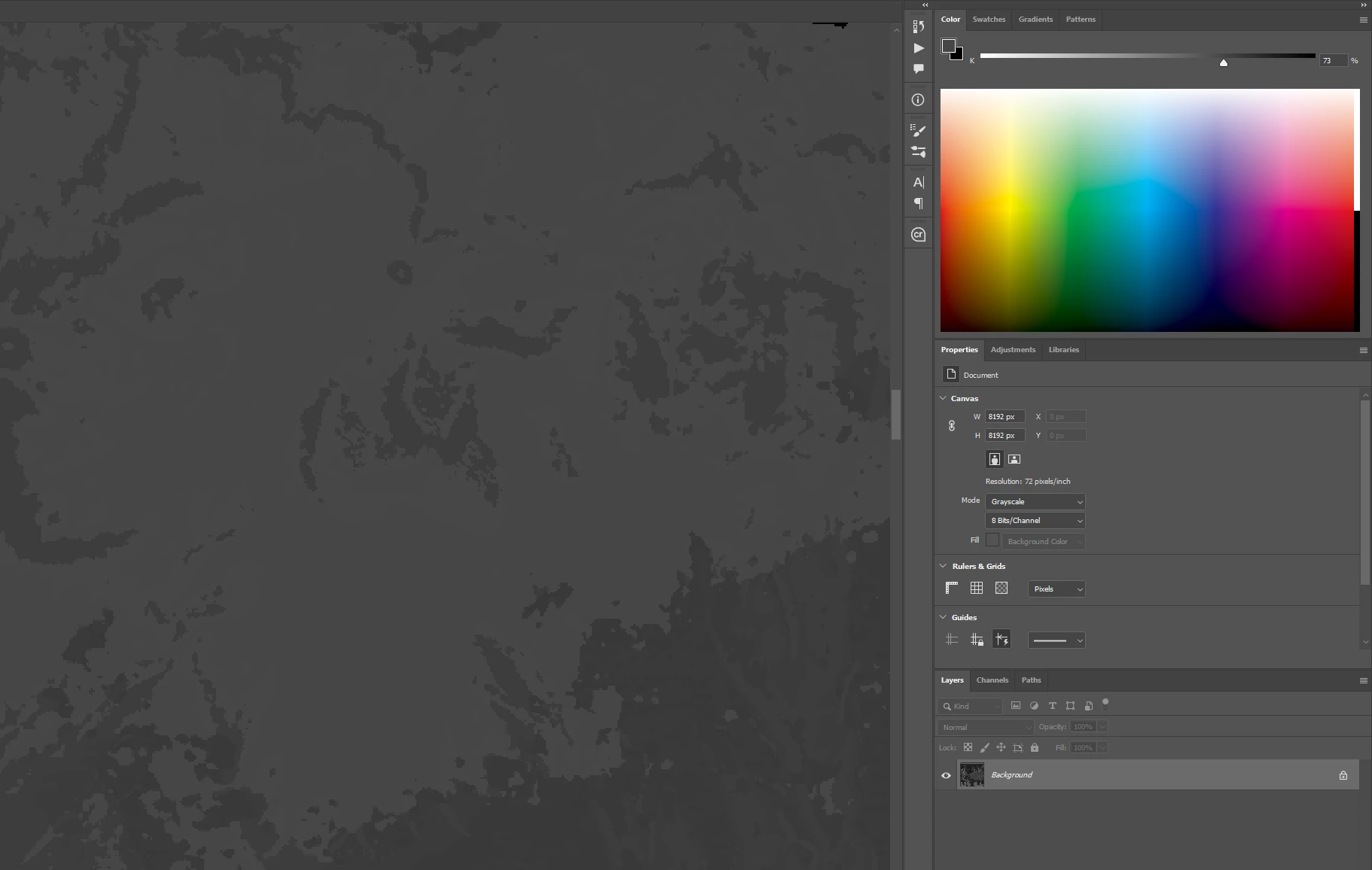
Task: Filter layers by smart object icon
Action: (1089, 706)
